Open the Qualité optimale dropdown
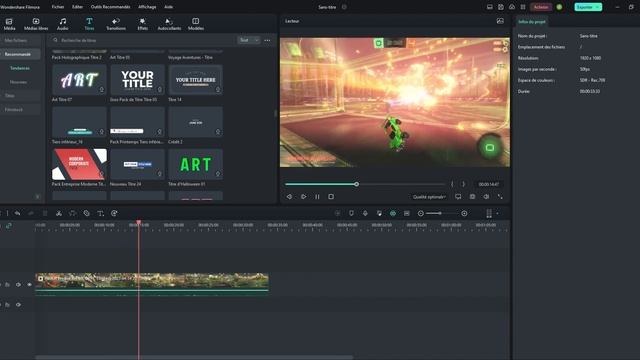 pos(429,197)
